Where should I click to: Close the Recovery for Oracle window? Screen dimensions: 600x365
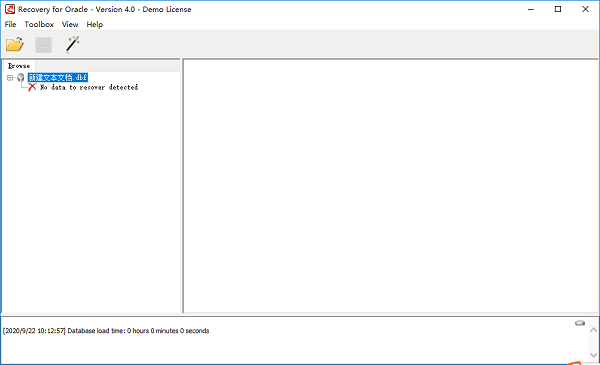(585, 9)
